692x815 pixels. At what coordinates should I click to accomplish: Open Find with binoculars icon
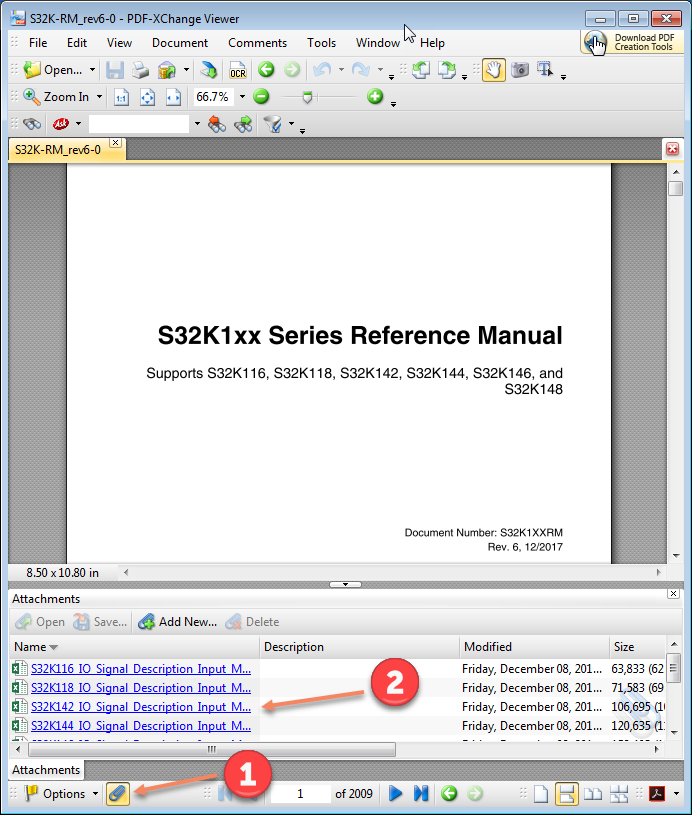(x=32, y=124)
